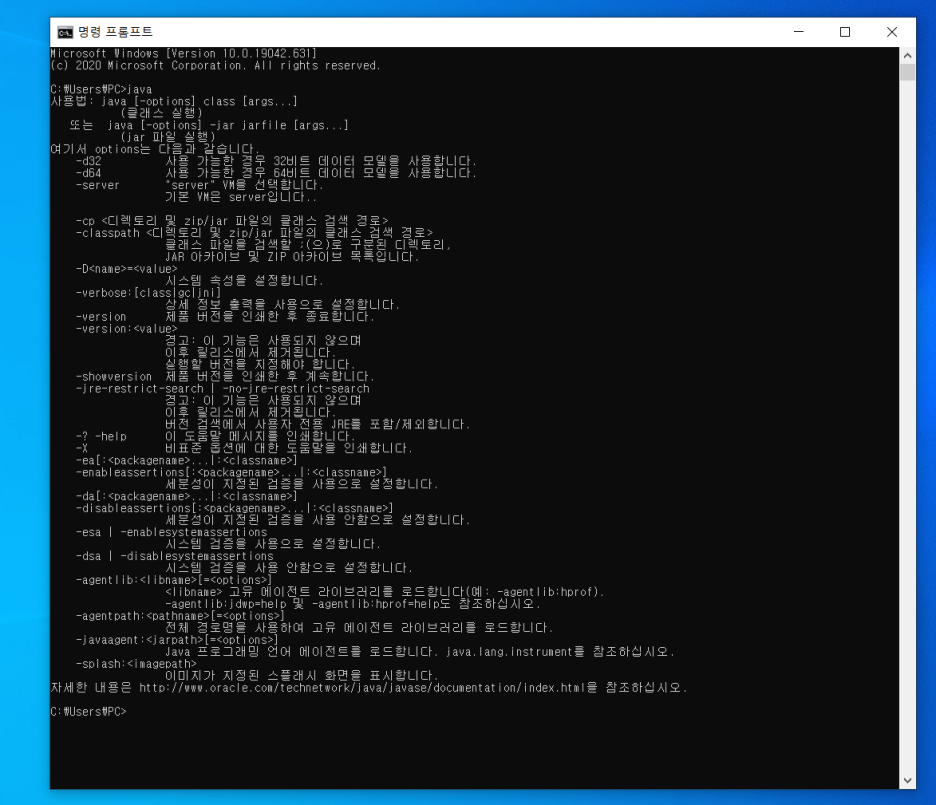Click the '-X' option text
Viewport: 936px width, 805px height.
point(82,448)
